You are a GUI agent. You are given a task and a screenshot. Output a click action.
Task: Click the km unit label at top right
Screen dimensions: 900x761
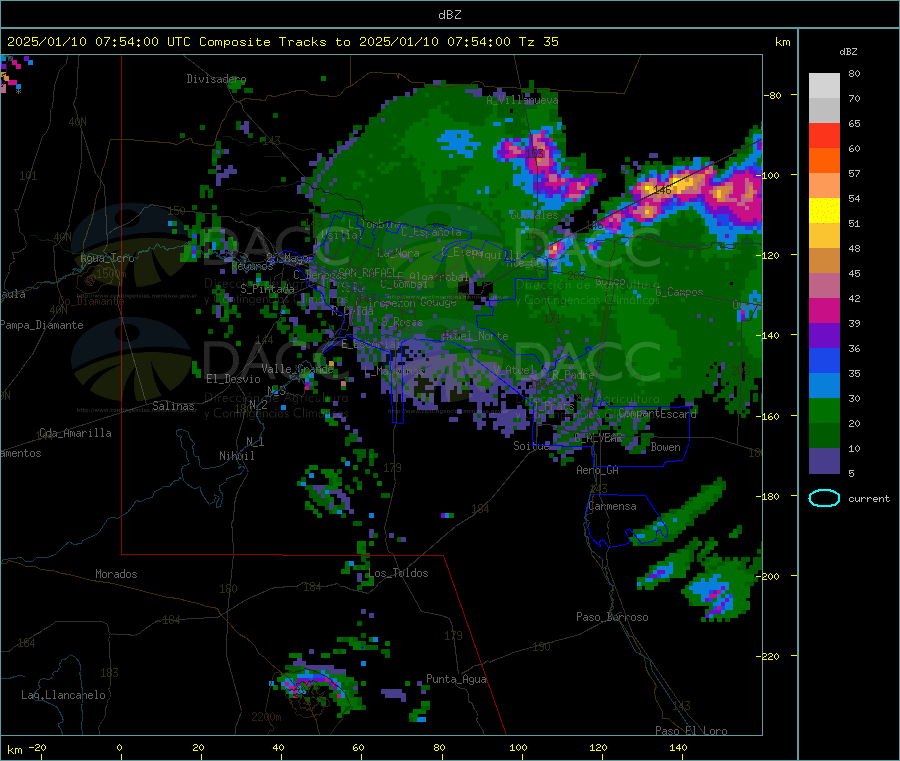coord(783,42)
